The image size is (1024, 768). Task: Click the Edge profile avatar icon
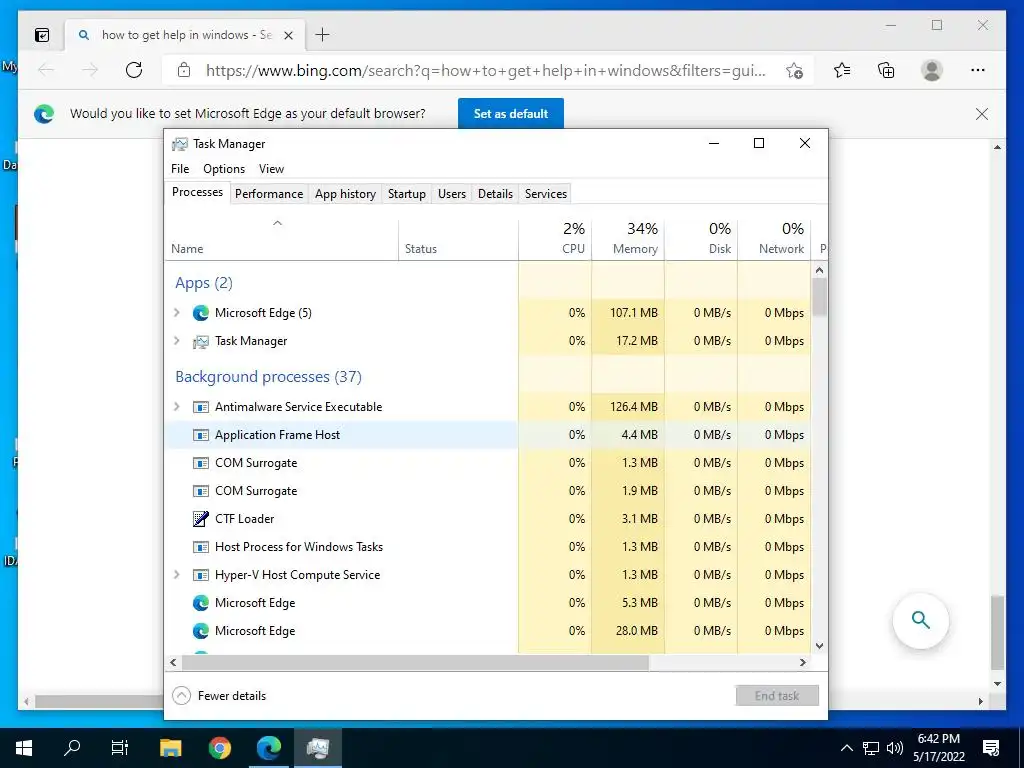coord(932,70)
